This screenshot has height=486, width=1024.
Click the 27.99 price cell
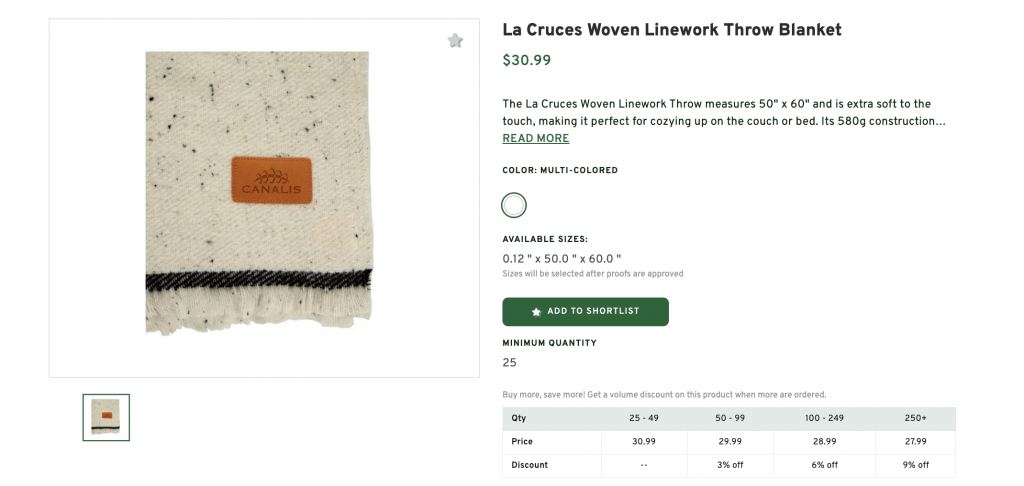point(915,441)
